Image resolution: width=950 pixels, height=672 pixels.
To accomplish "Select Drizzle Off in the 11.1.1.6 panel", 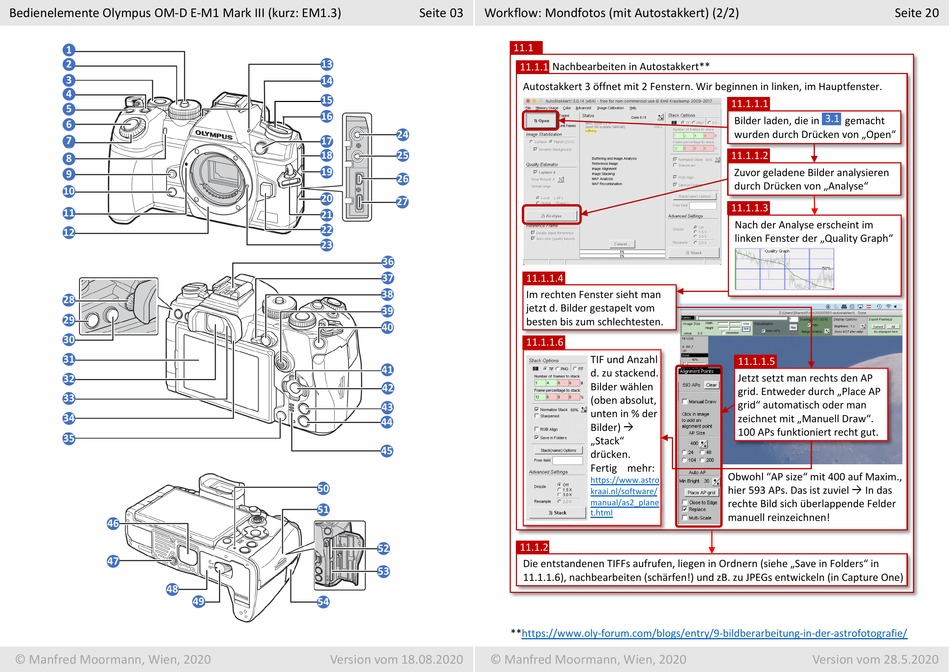I will click(559, 484).
